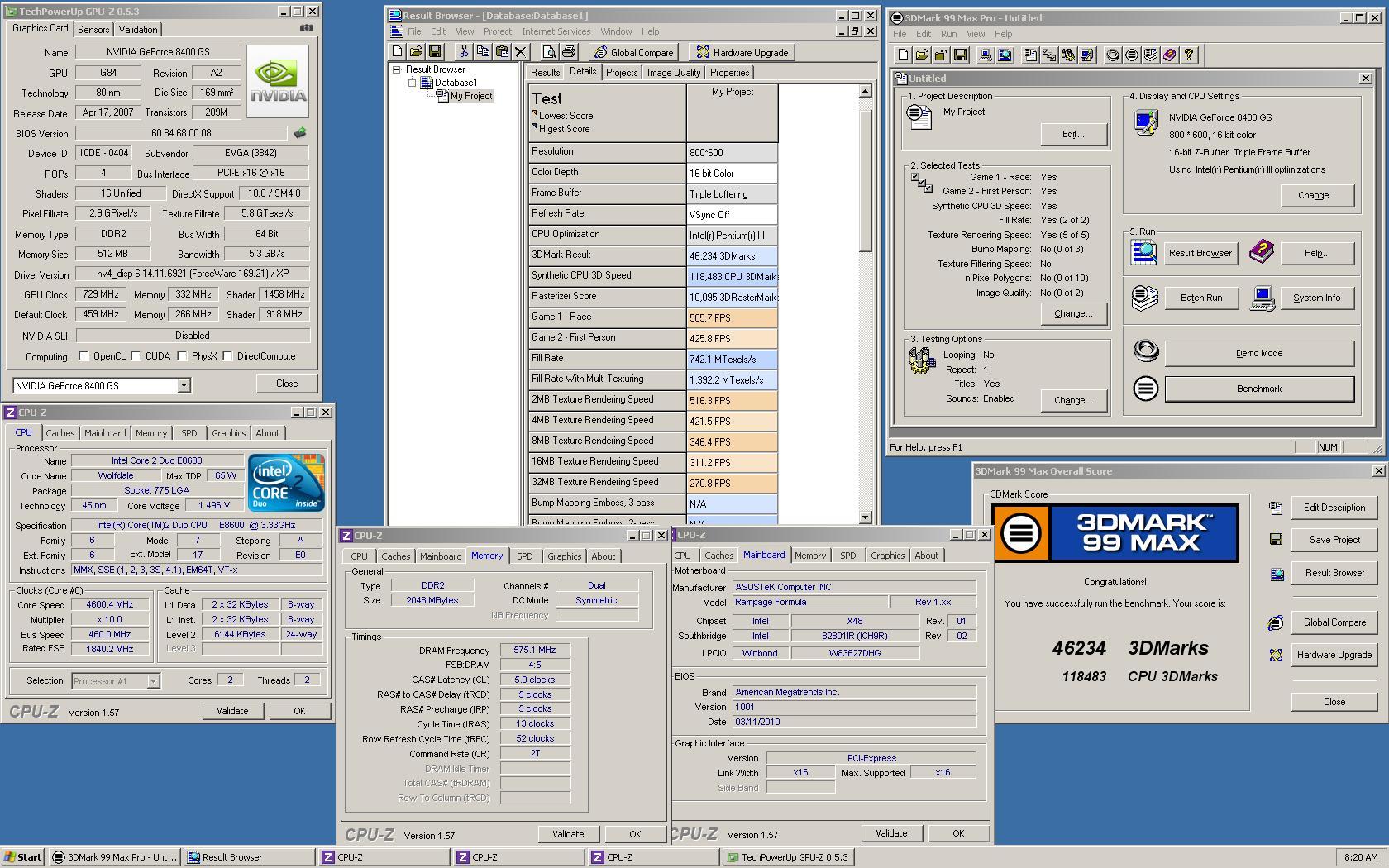This screenshot has width=1389, height=868.
Task: Click Cut scissors icon in Result Browser
Action: [x=464, y=51]
